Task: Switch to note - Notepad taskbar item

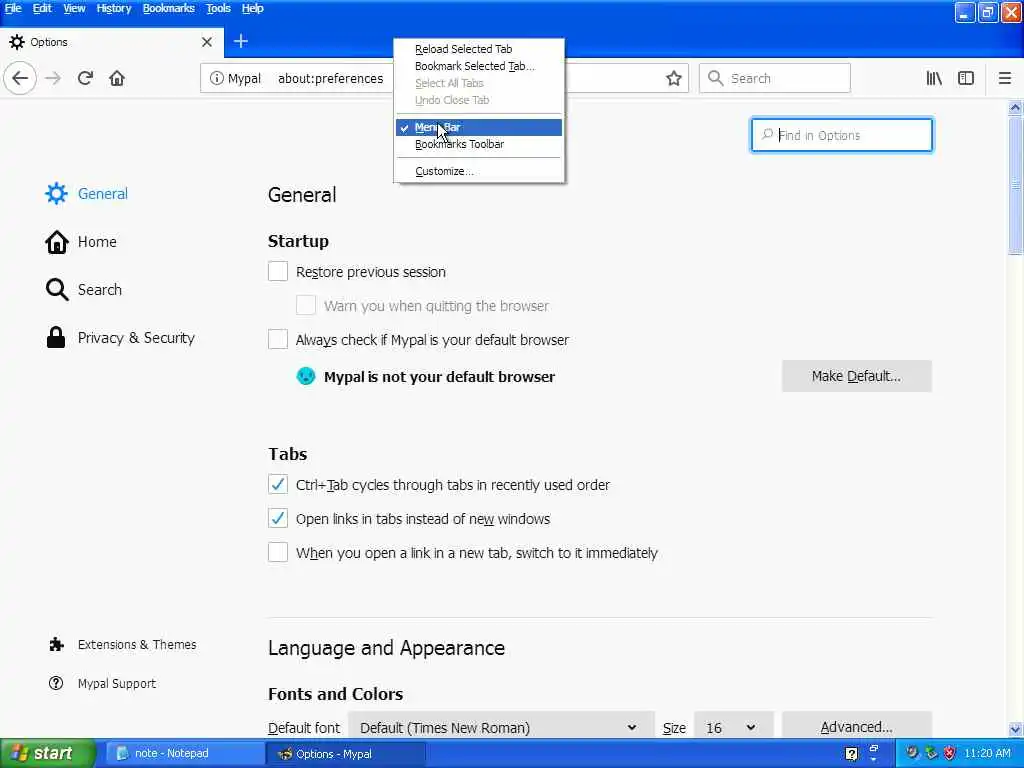Action: (x=185, y=754)
